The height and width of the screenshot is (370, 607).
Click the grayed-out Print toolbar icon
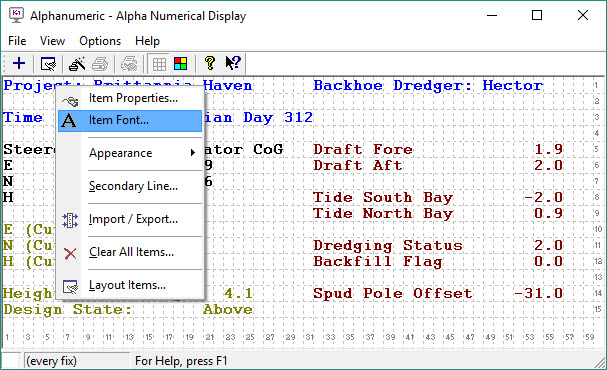100,63
